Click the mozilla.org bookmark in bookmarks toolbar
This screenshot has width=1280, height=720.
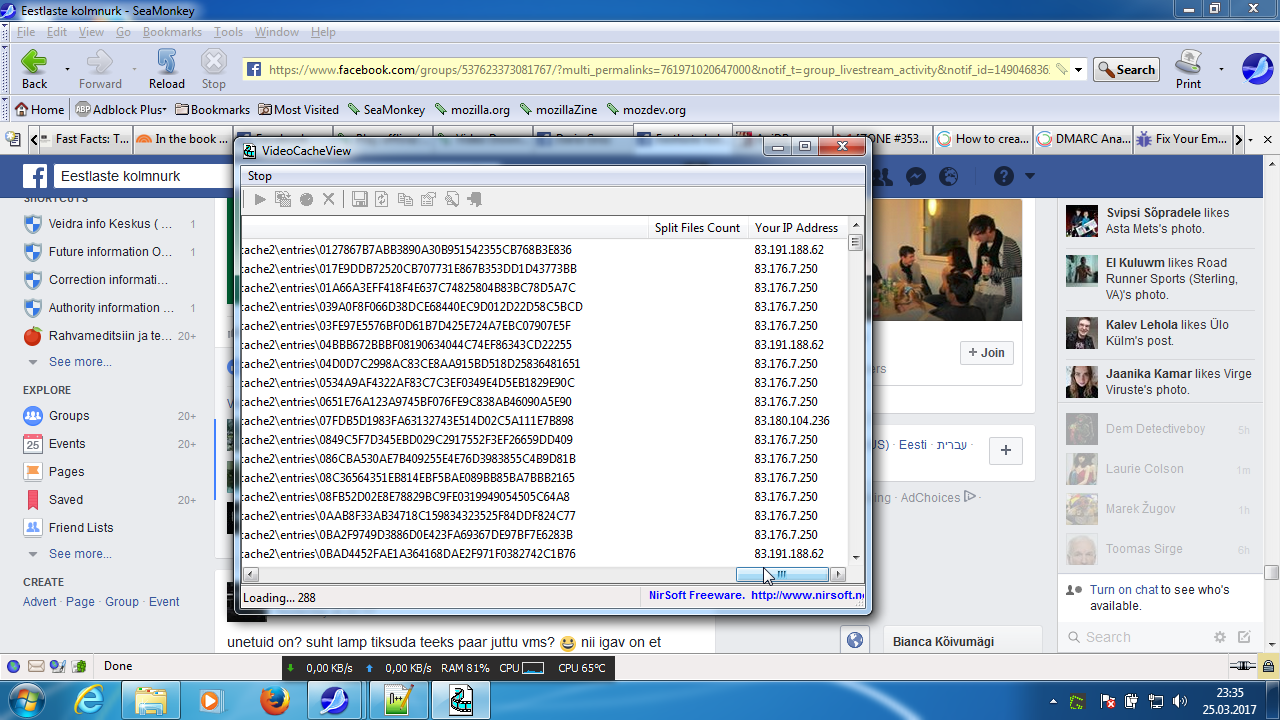click(x=472, y=110)
